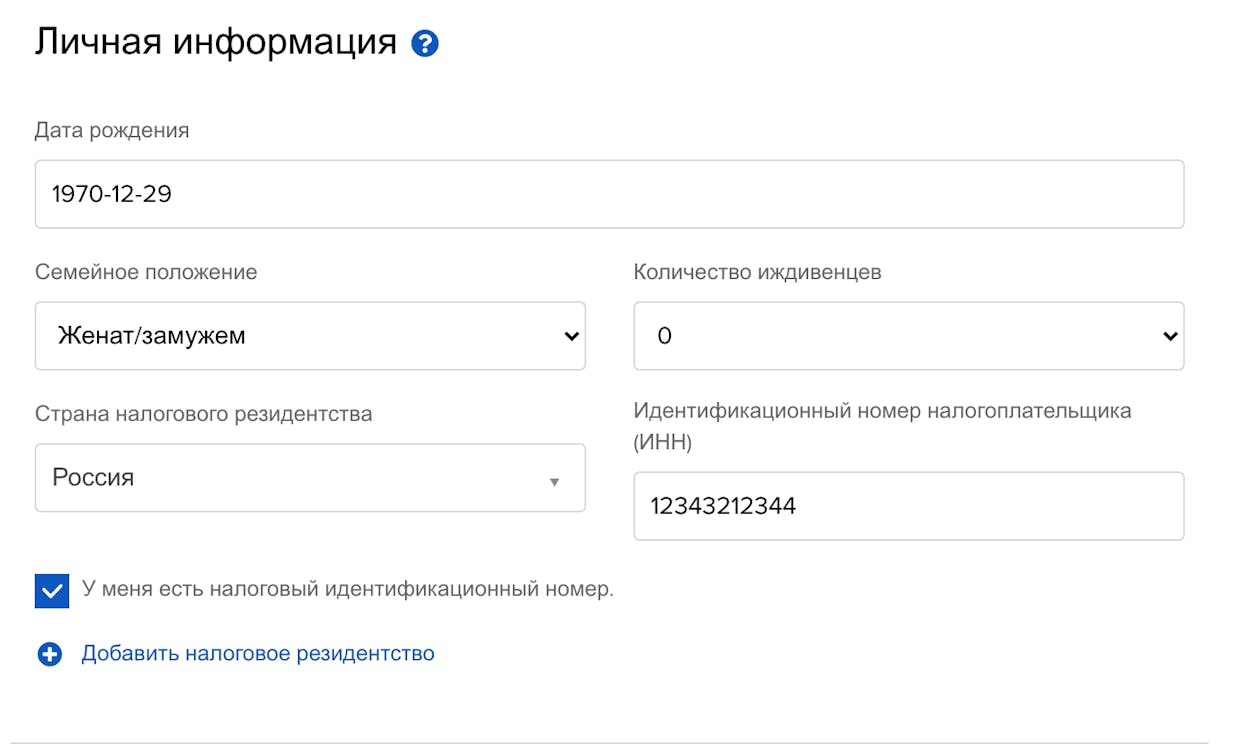This screenshot has width=1240, height=744.
Task: Click the Семейное положение field label
Action: coord(146,272)
